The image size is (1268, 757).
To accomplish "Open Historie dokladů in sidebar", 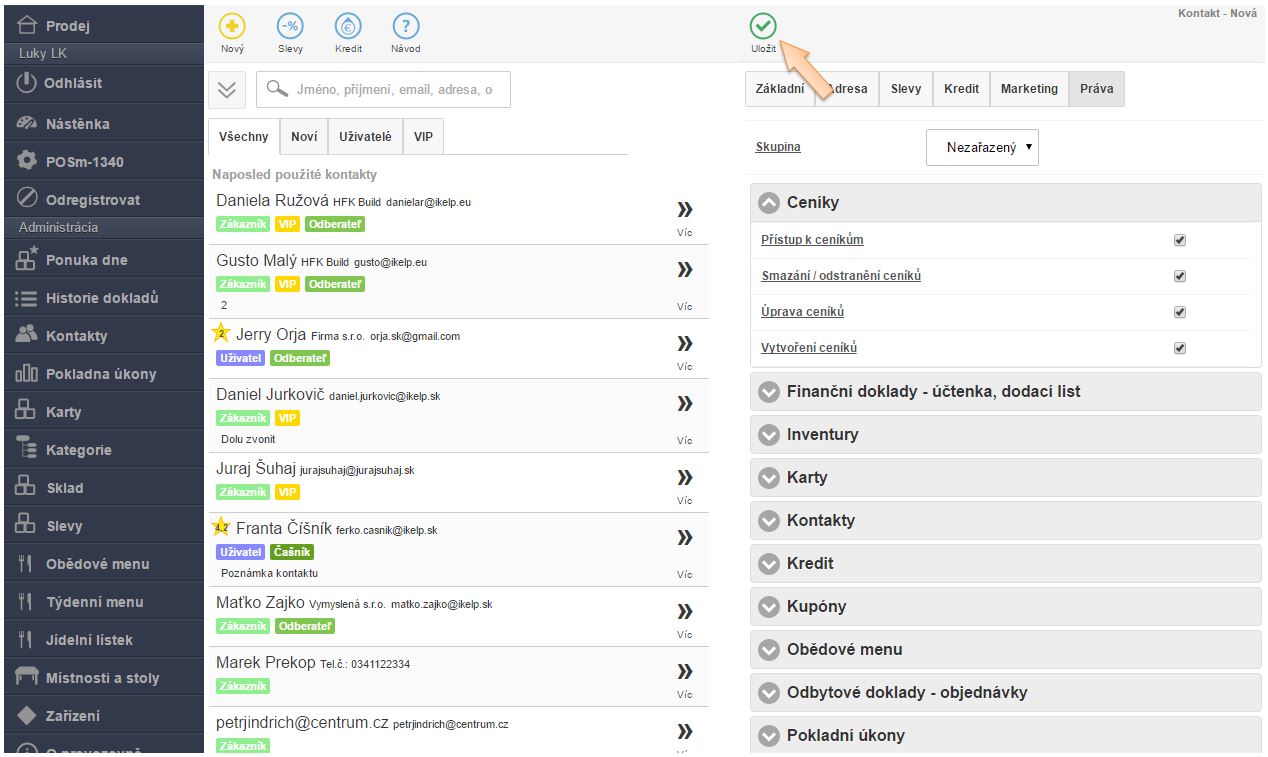I will click(x=101, y=298).
